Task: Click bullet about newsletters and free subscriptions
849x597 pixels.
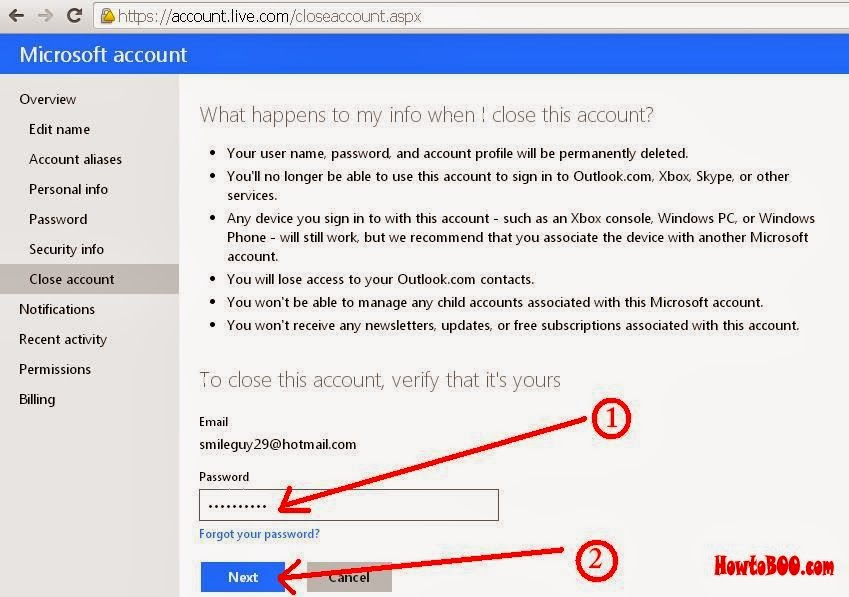Action: coord(513,325)
